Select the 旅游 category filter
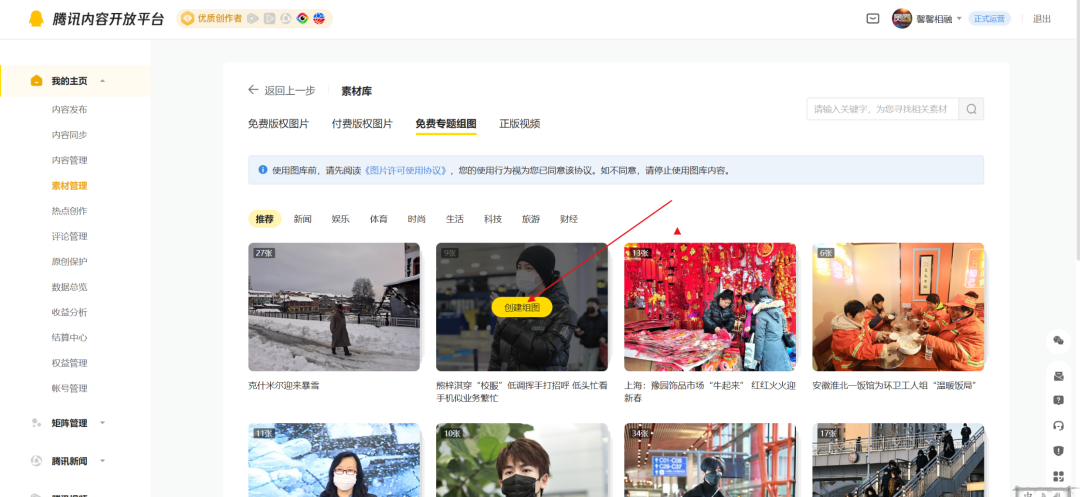This screenshot has width=1080, height=497. pyautogui.click(x=530, y=219)
